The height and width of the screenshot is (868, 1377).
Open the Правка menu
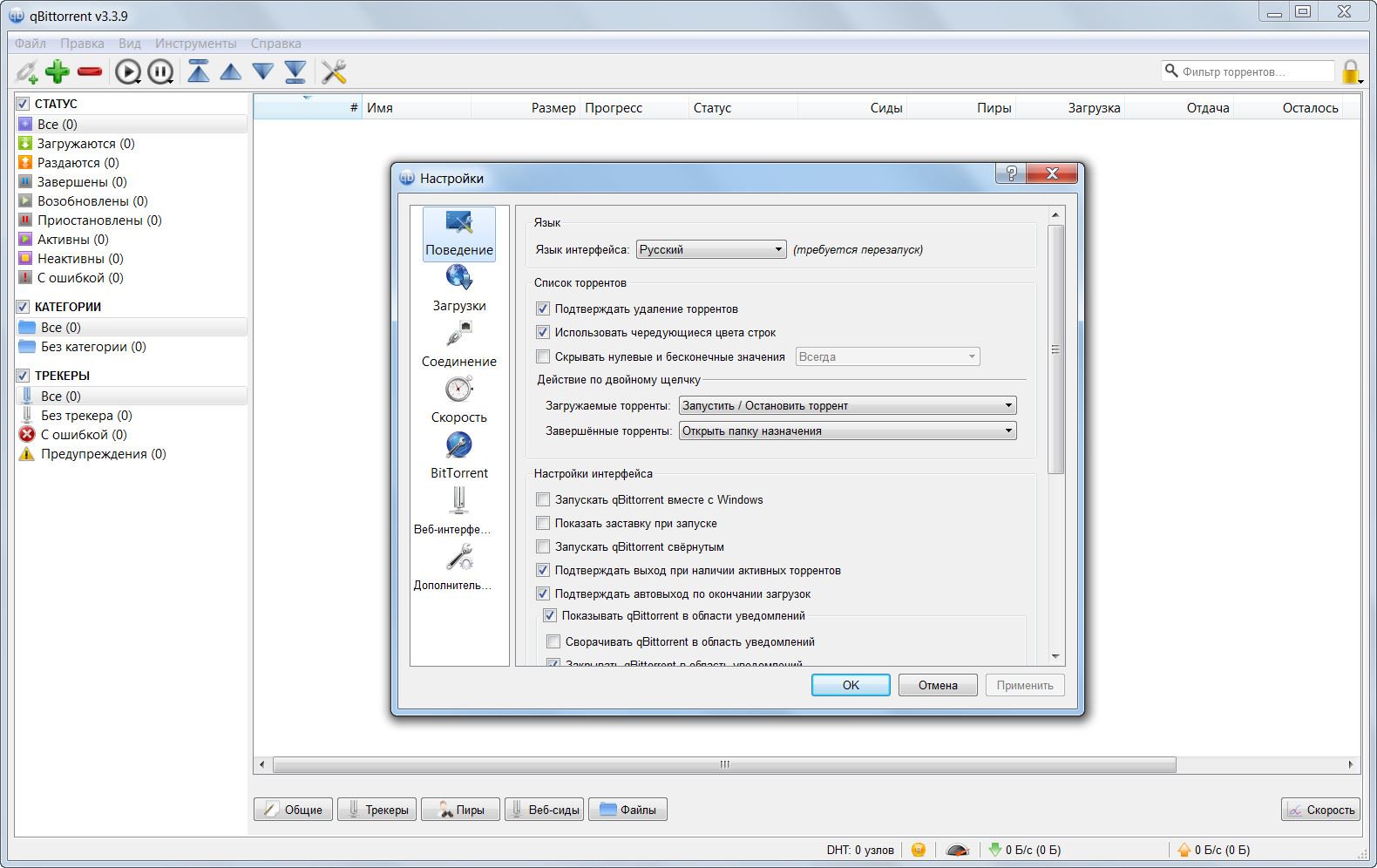[82, 43]
